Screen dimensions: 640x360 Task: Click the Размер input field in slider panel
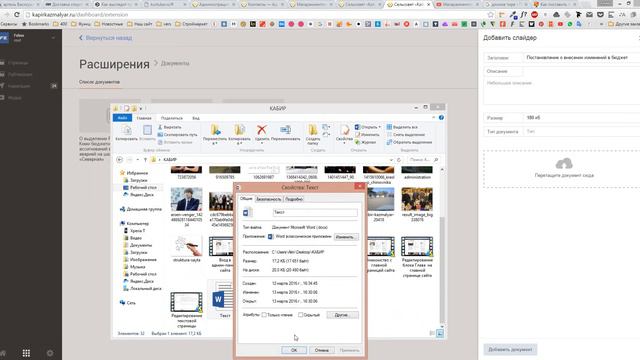point(582,118)
